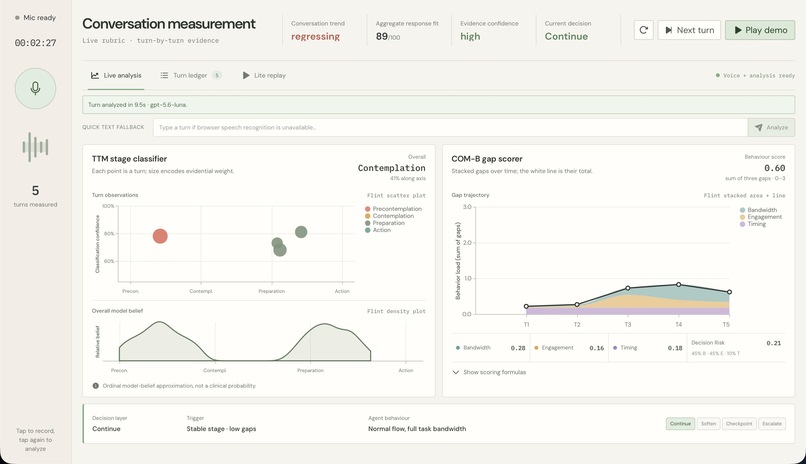The width and height of the screenshot is (806, 464).
Task: Click 'Normal flow, full task bandwidth' text
Action: [x=417, y=429]
